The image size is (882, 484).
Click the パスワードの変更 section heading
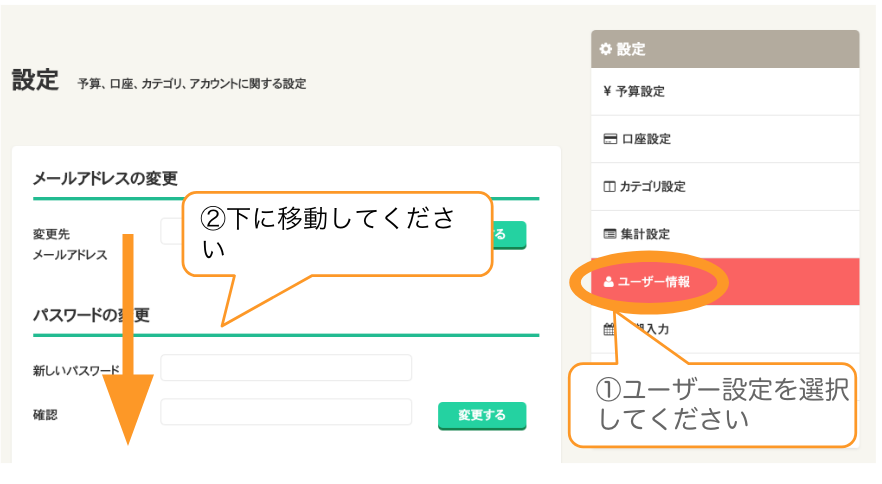tap(91, 315)
